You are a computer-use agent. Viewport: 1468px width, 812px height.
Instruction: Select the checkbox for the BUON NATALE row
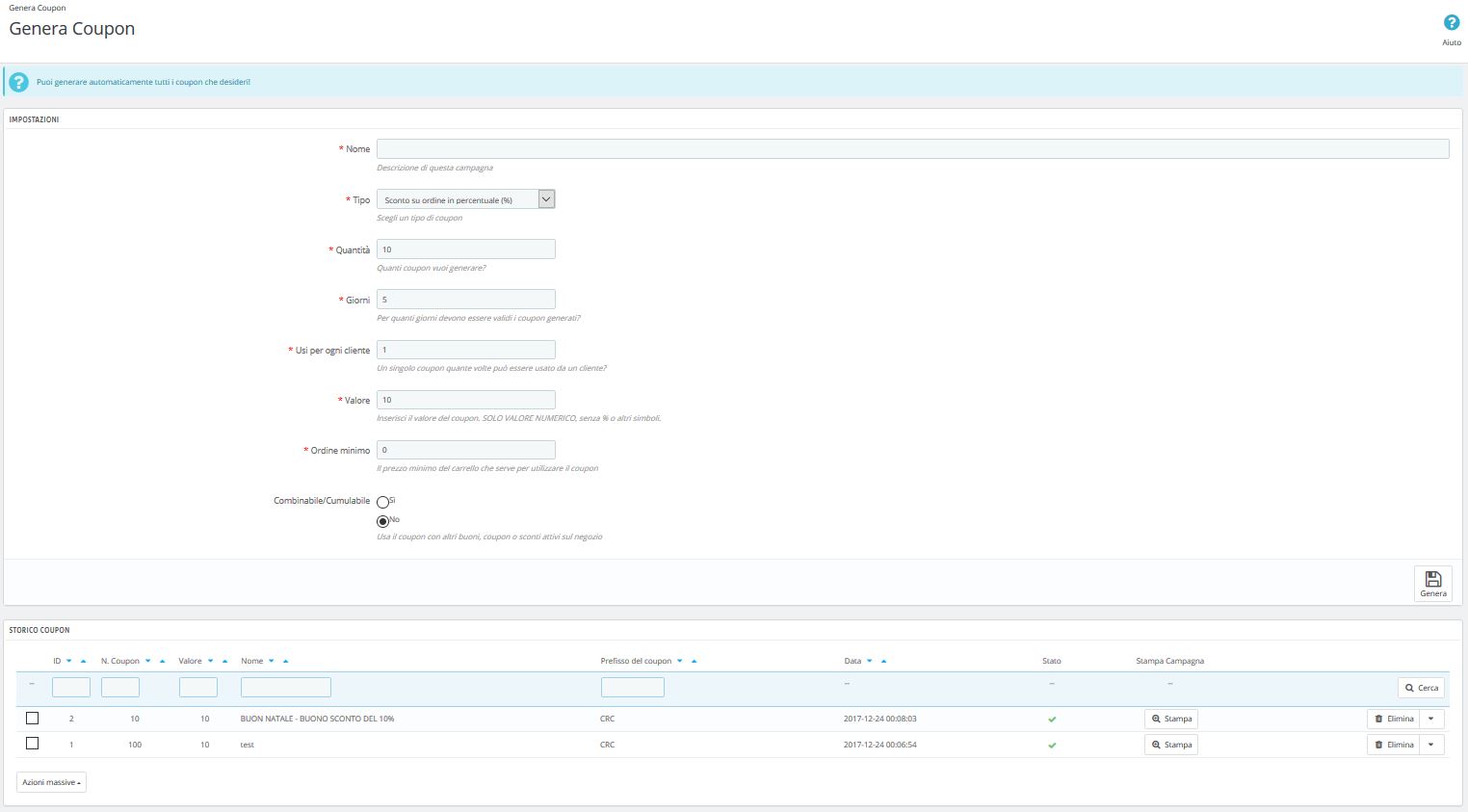coord(33,718)
